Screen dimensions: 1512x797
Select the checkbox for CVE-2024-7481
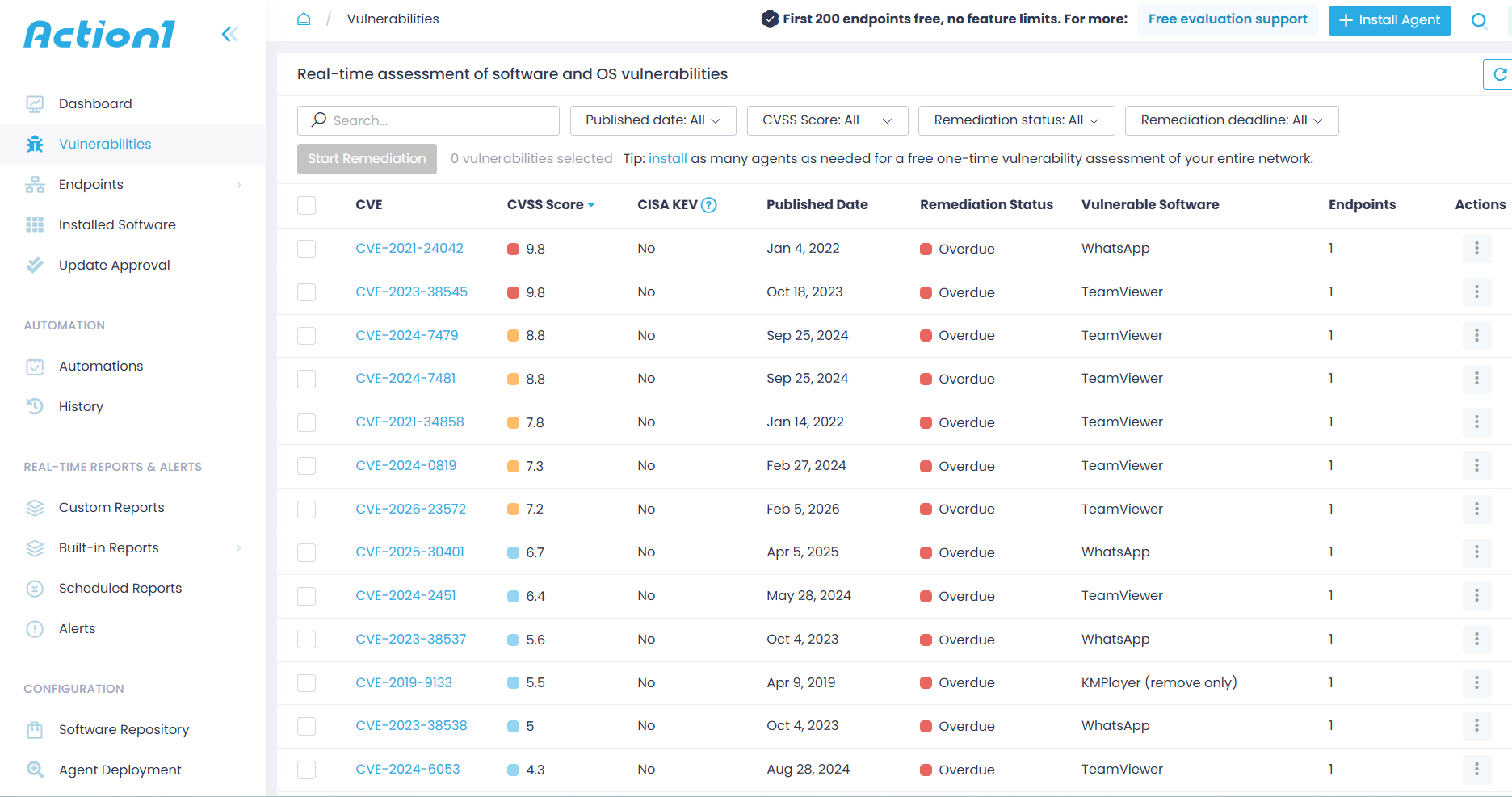[x=306, y=379]
